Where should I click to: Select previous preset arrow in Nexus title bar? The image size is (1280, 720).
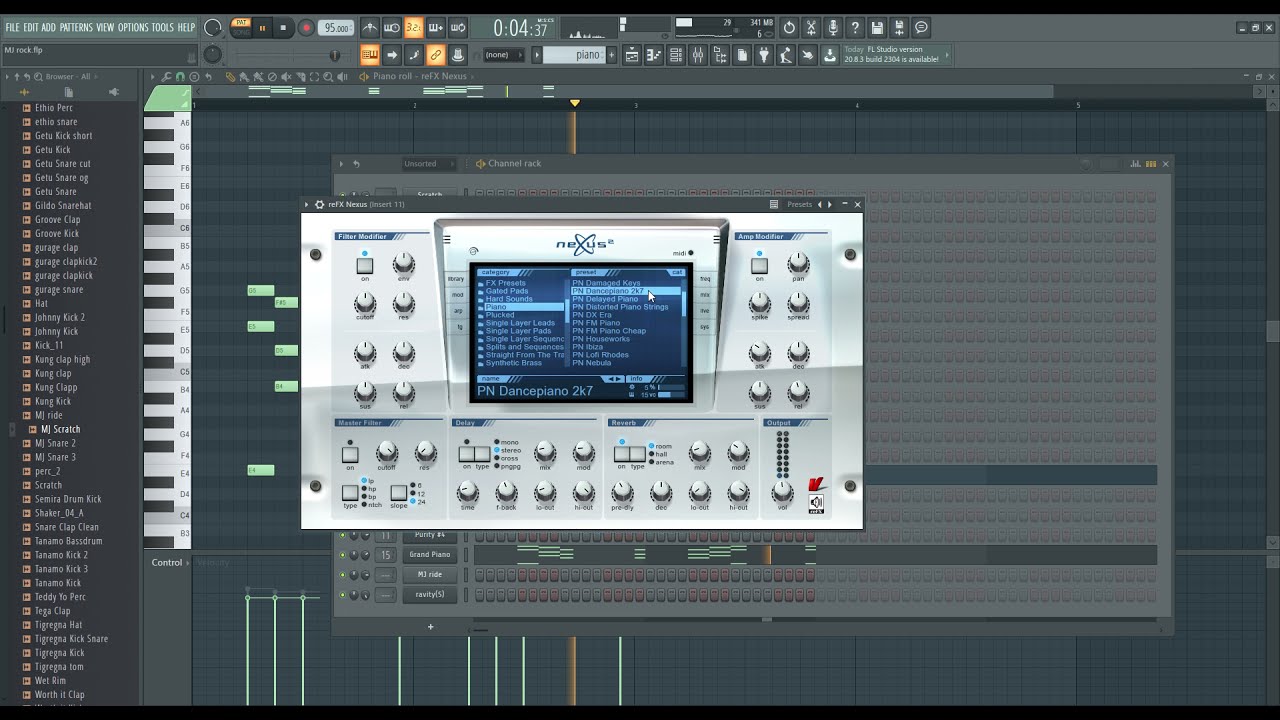pos(820,204)
